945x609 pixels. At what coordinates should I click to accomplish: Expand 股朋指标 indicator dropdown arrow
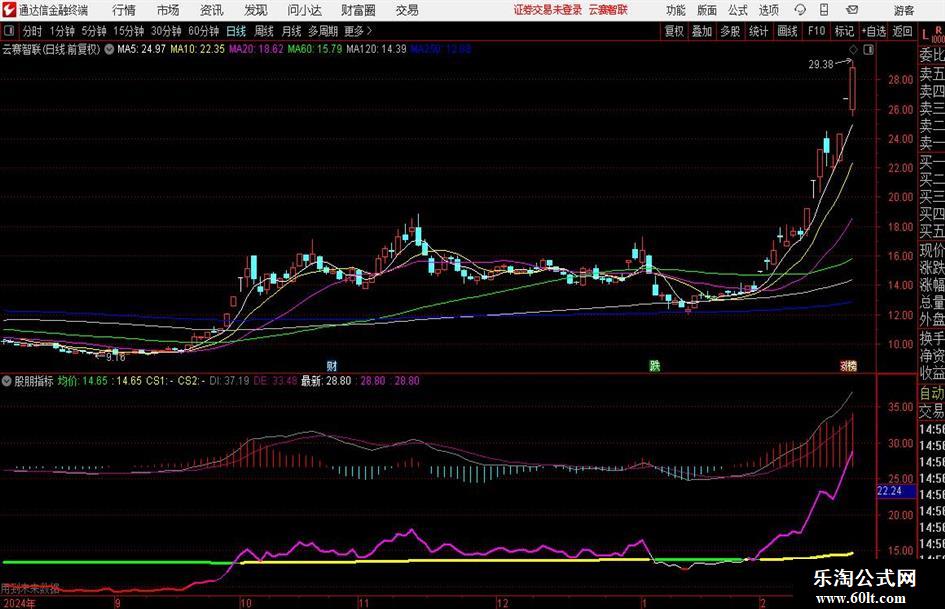(7, 381)
